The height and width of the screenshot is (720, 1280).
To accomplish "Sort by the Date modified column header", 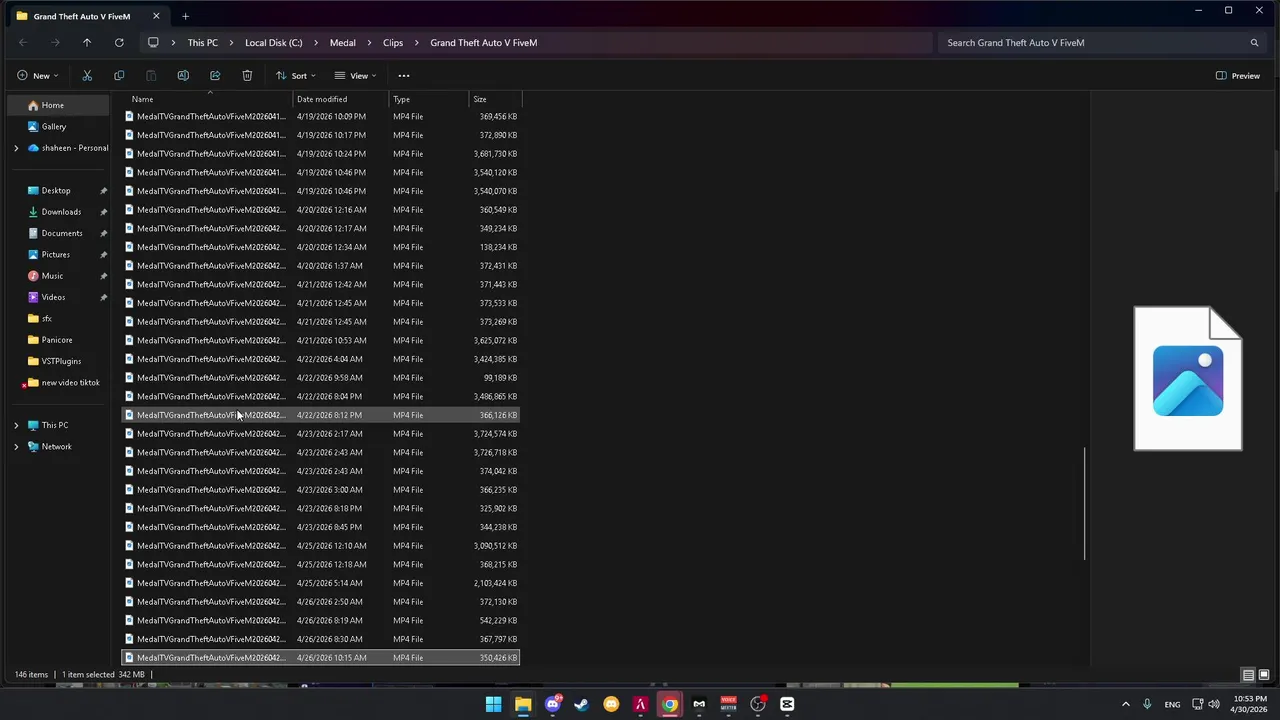I will pos(341,99).
